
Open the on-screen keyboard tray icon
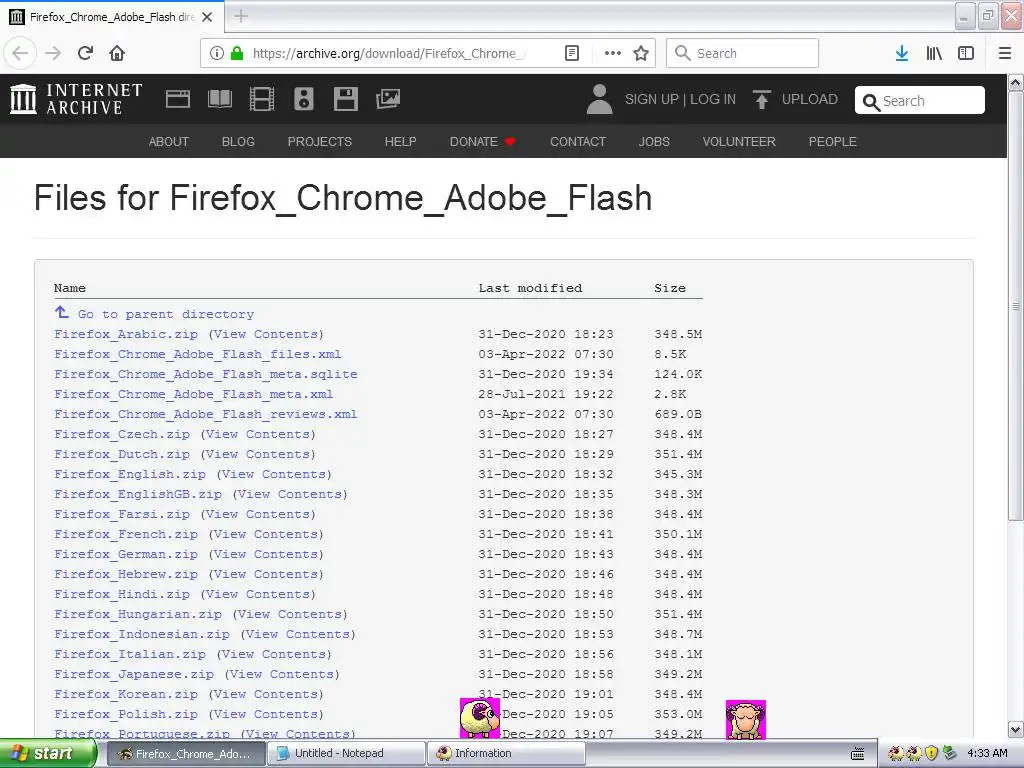857,754
